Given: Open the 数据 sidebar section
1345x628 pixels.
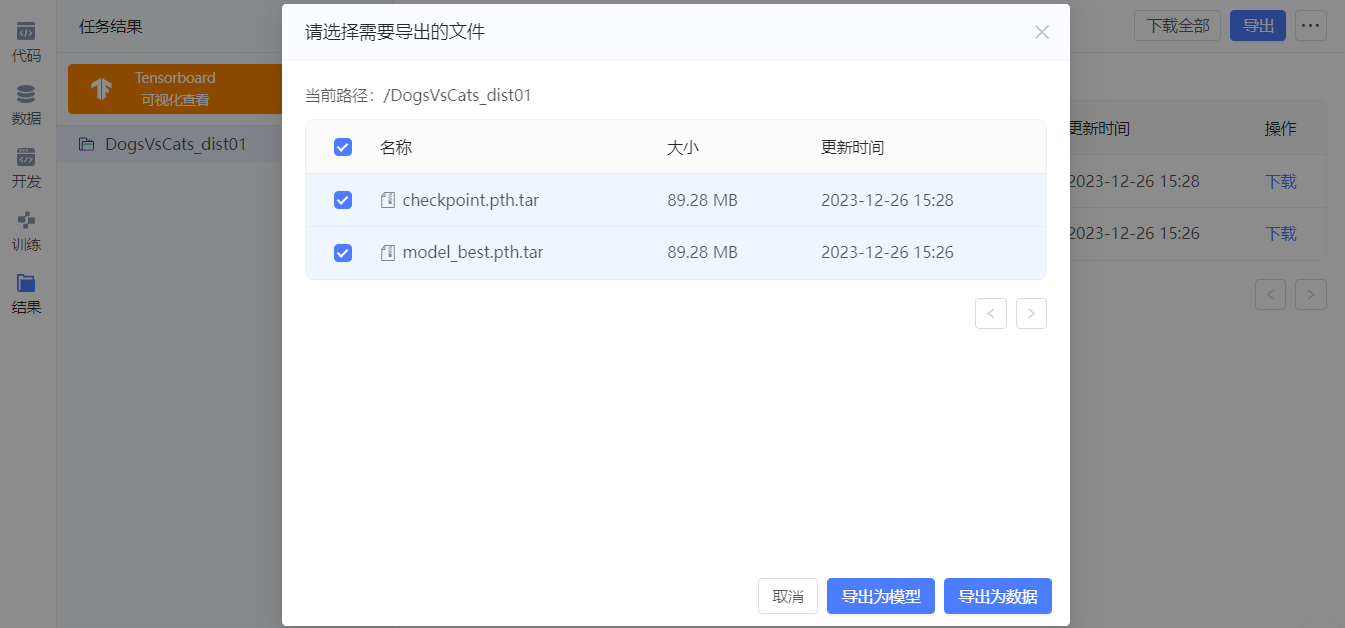Looking at the screenshot, I should point(27,105).
